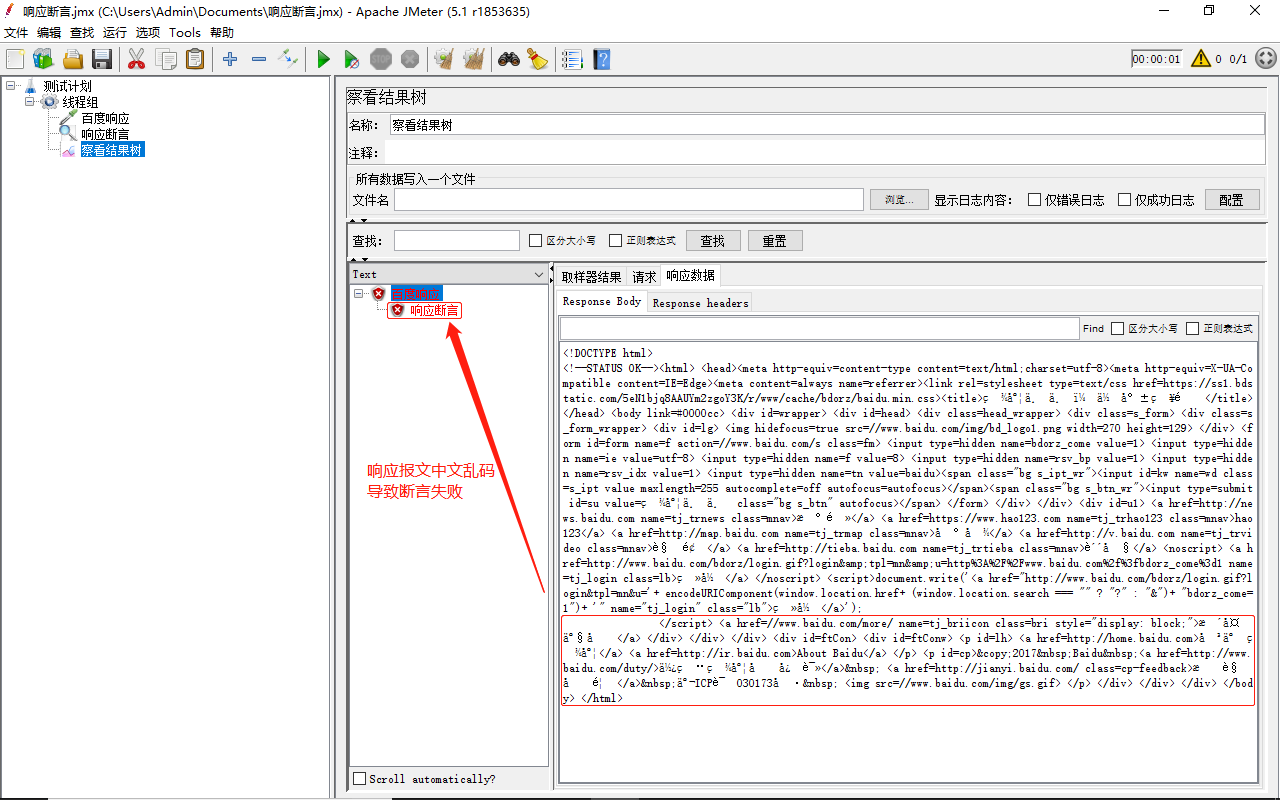Start the test with green play icon

(323, 59)
